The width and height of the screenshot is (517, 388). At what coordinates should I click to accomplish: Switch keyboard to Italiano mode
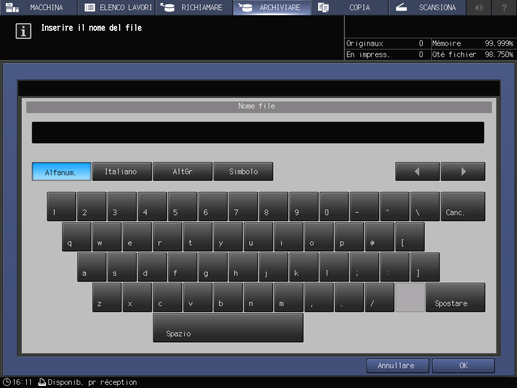point(122,172)
